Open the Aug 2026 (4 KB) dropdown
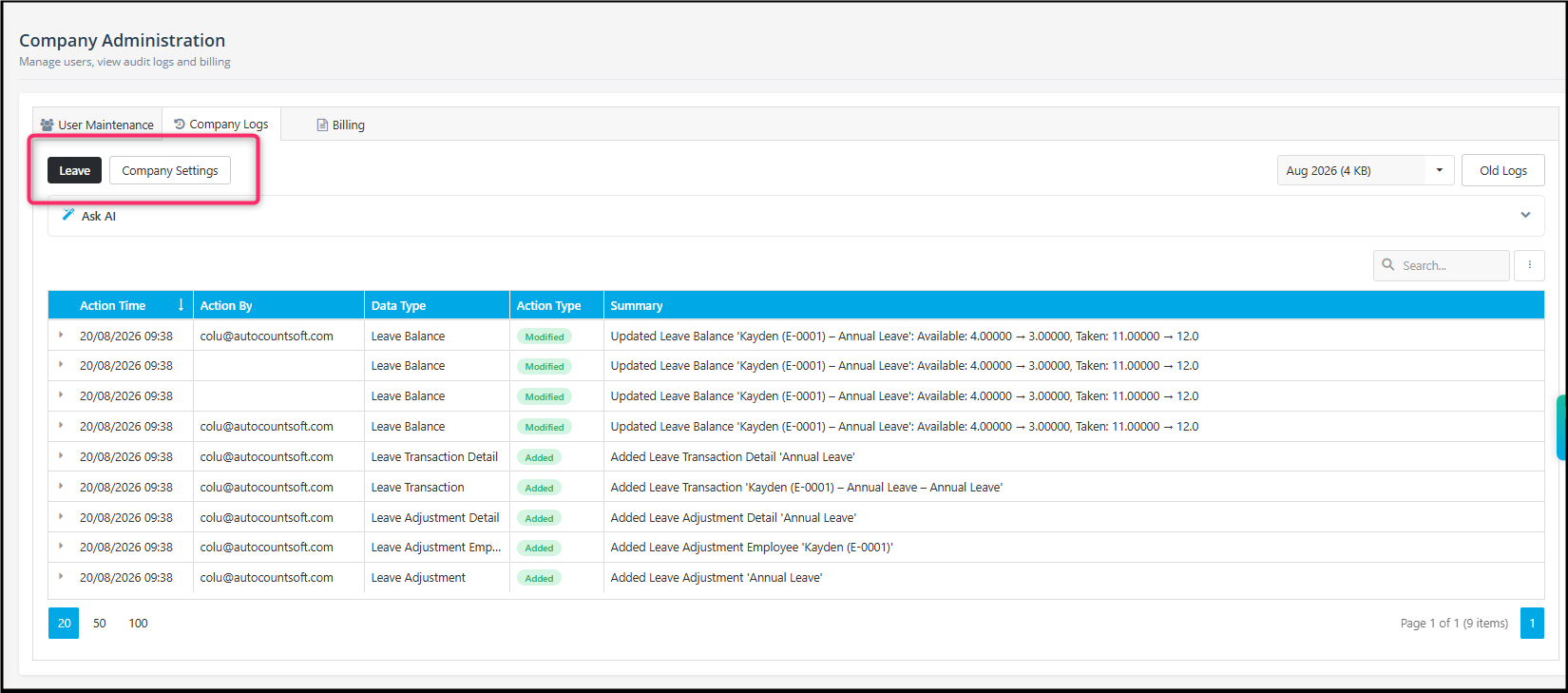Screen dimensions: 1568x693 1365,170
